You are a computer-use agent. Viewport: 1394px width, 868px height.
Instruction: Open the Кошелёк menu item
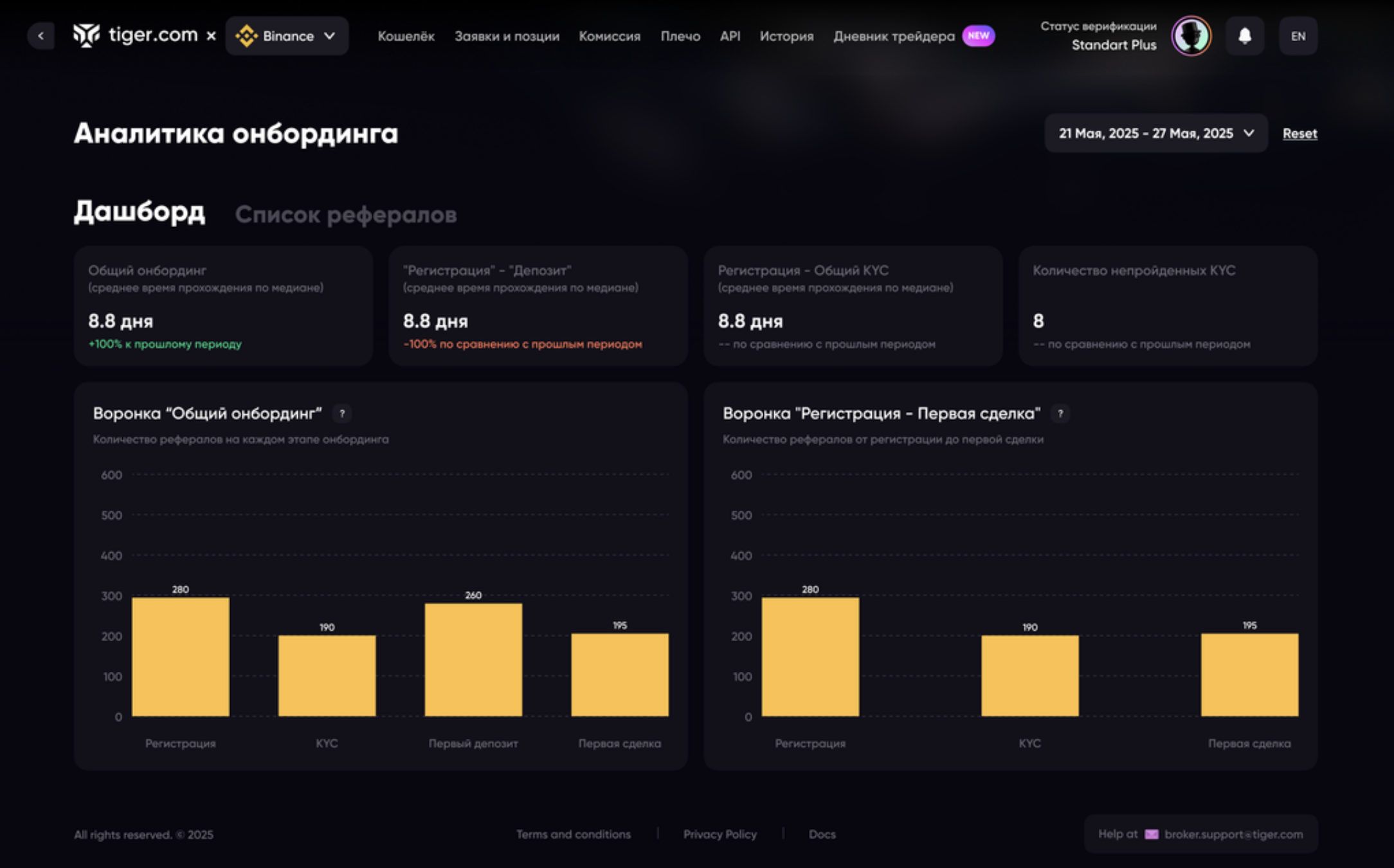[406, 37]
